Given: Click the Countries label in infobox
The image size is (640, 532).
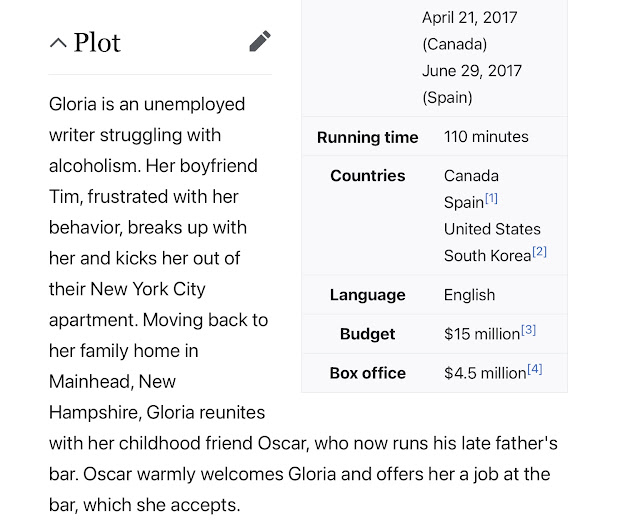Looking at the screenshot, I should pyautogui.click(x=367, y=176).
